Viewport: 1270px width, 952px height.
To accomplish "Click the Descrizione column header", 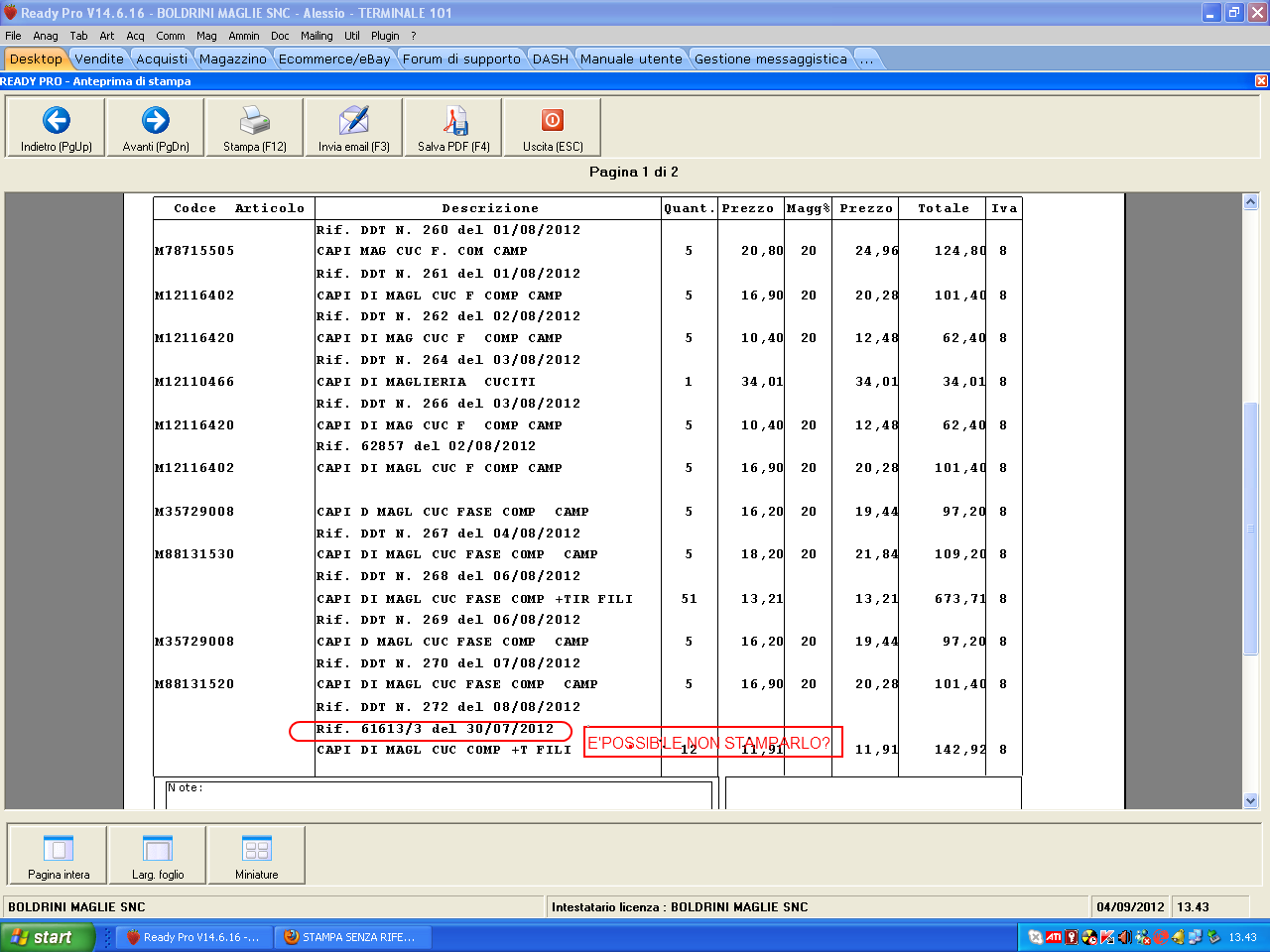I will [490, 208].
